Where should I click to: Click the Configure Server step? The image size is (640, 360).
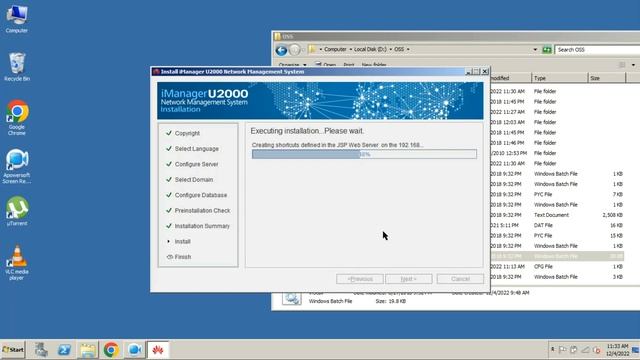(x=196, y=164)
